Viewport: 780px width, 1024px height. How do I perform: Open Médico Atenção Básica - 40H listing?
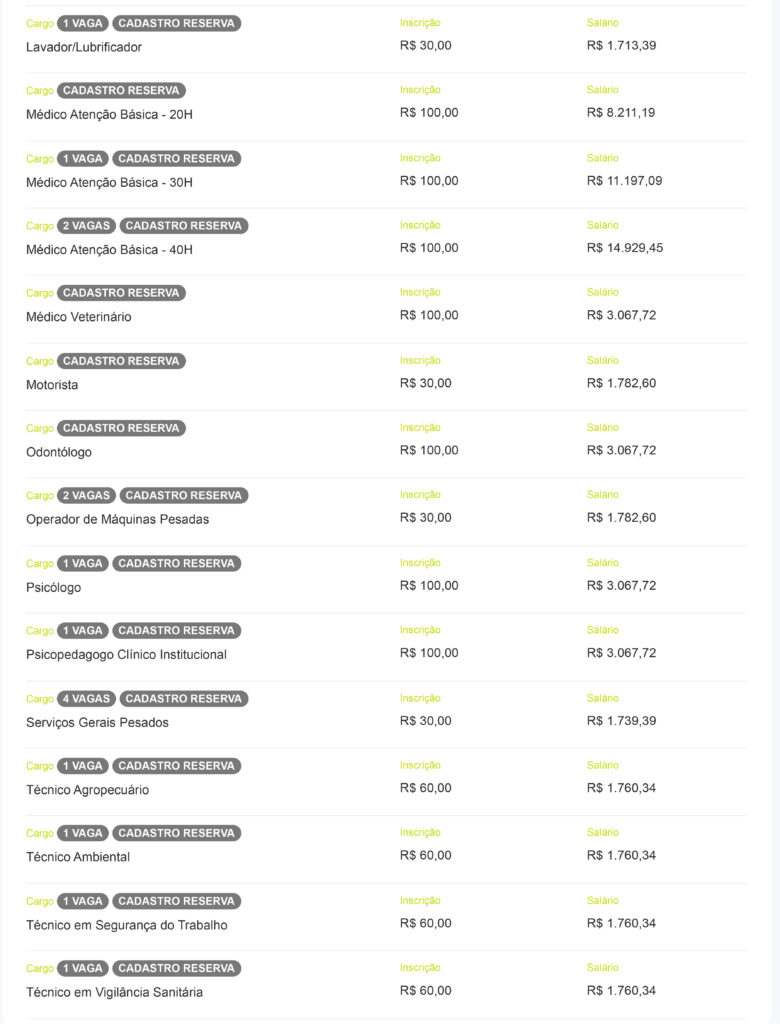[109, 249]
